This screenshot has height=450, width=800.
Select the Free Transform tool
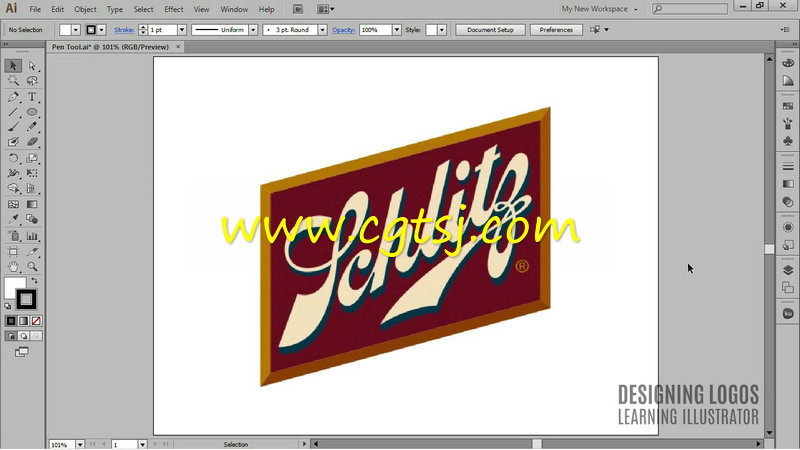tap(32, 173)
